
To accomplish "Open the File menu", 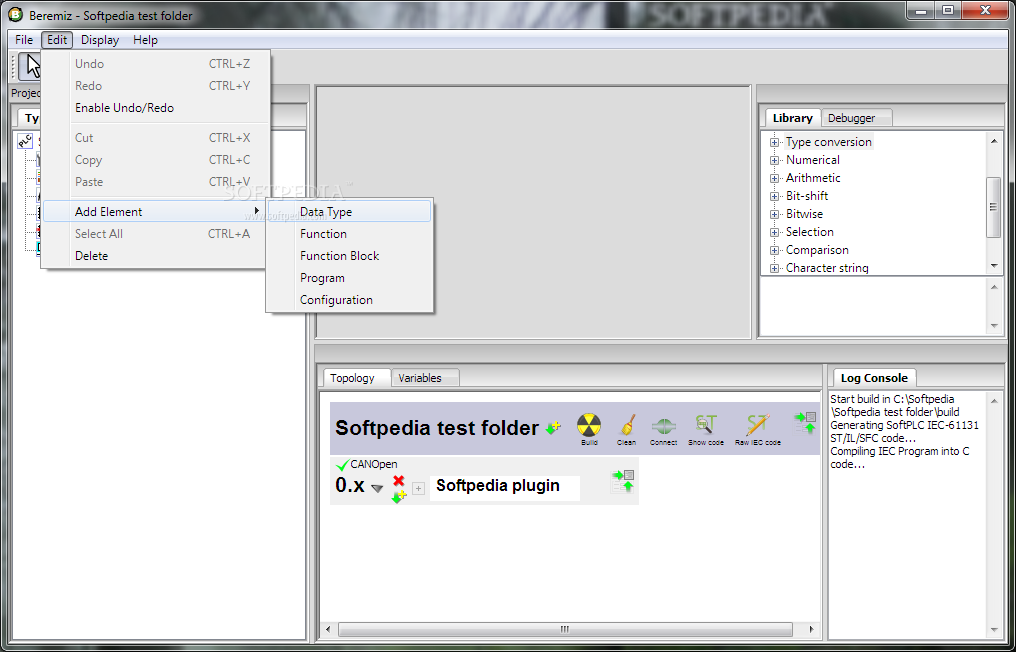I will [24, 40].
